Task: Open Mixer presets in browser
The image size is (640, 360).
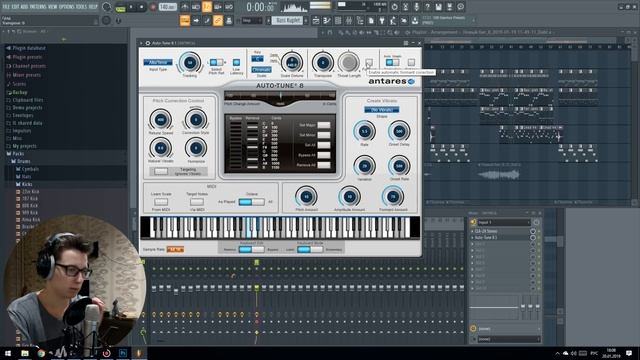Action: click(x=27, y=75)
